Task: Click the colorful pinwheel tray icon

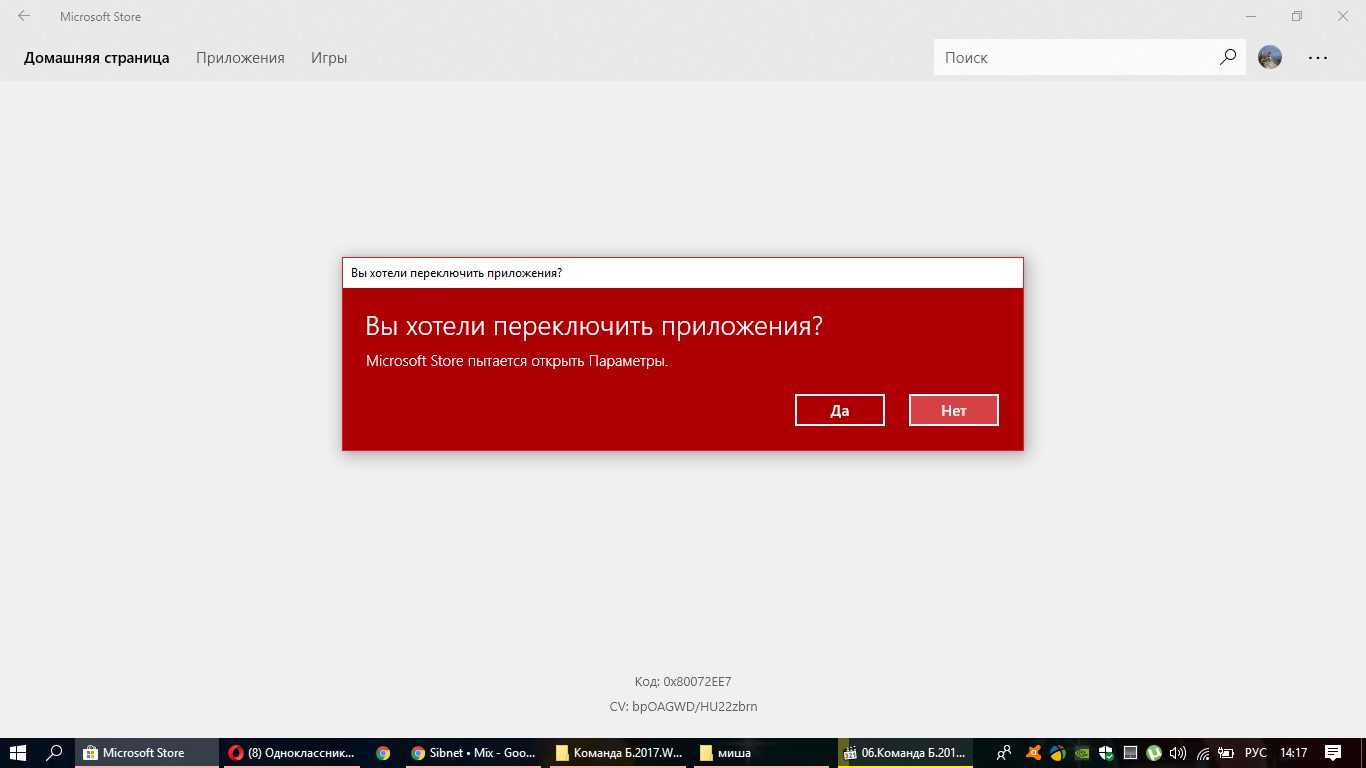Action: [1058, 753]
